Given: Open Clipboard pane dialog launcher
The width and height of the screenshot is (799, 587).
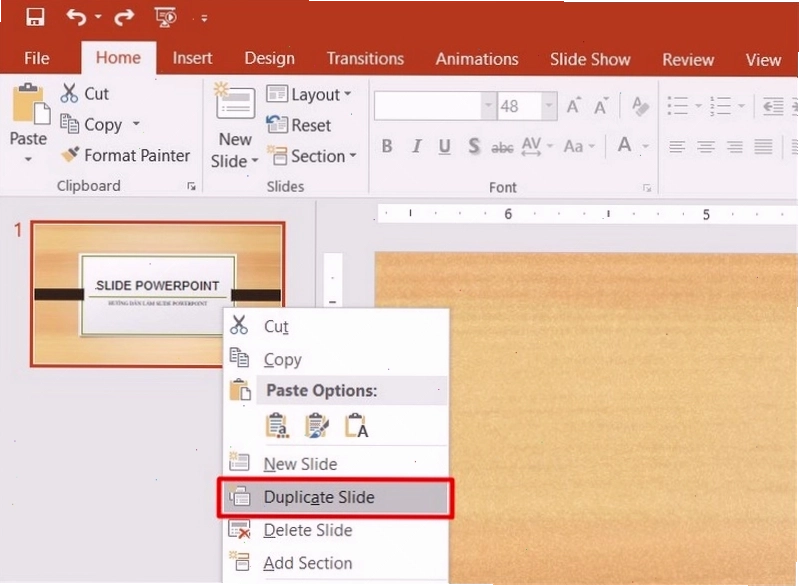Looking at the screenshot, I should click(192, 186).
